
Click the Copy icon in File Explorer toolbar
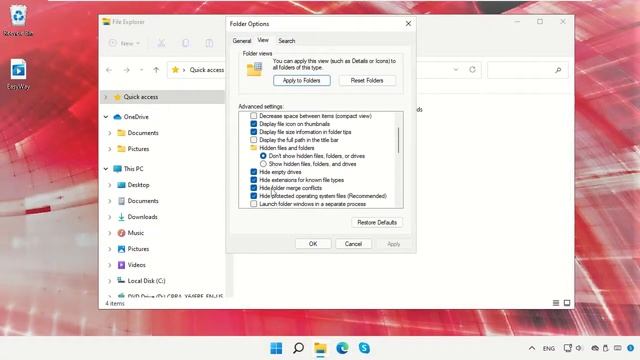[x=185, y=43]
